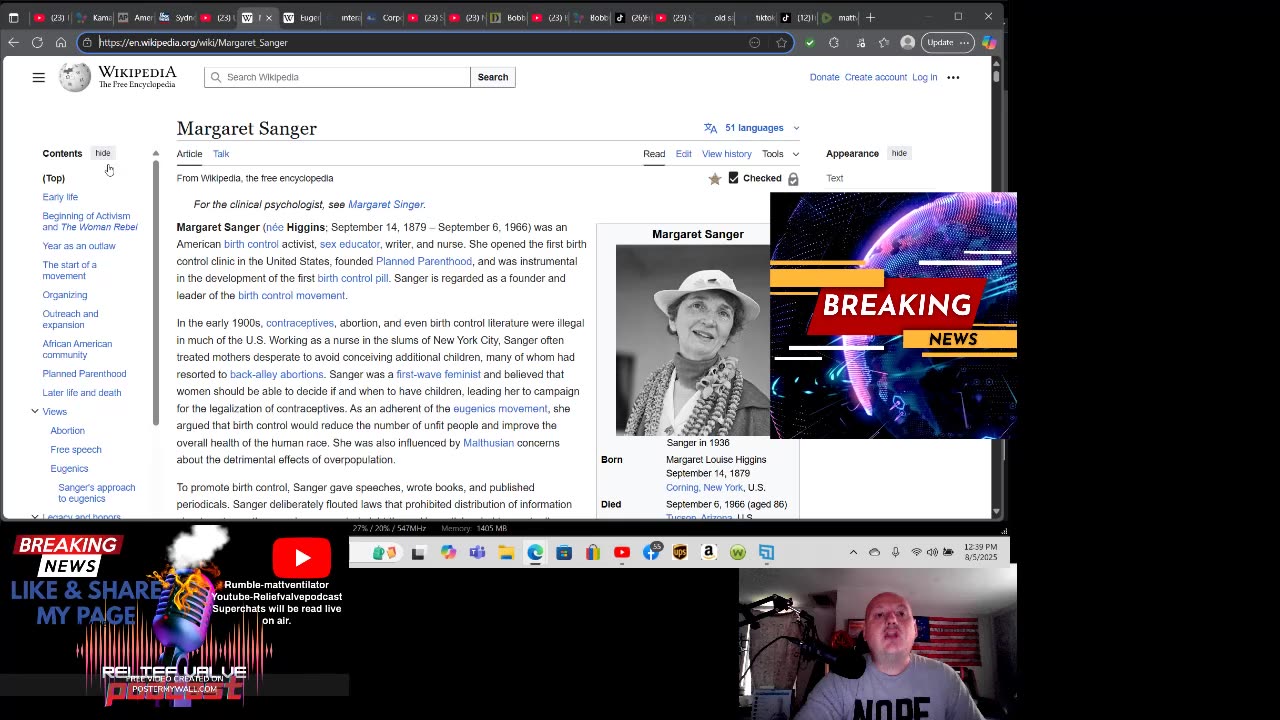Click the Wi-Fi icon in system tray
The width and height of the screenshot is (1280, 720).
coord(916,552)
